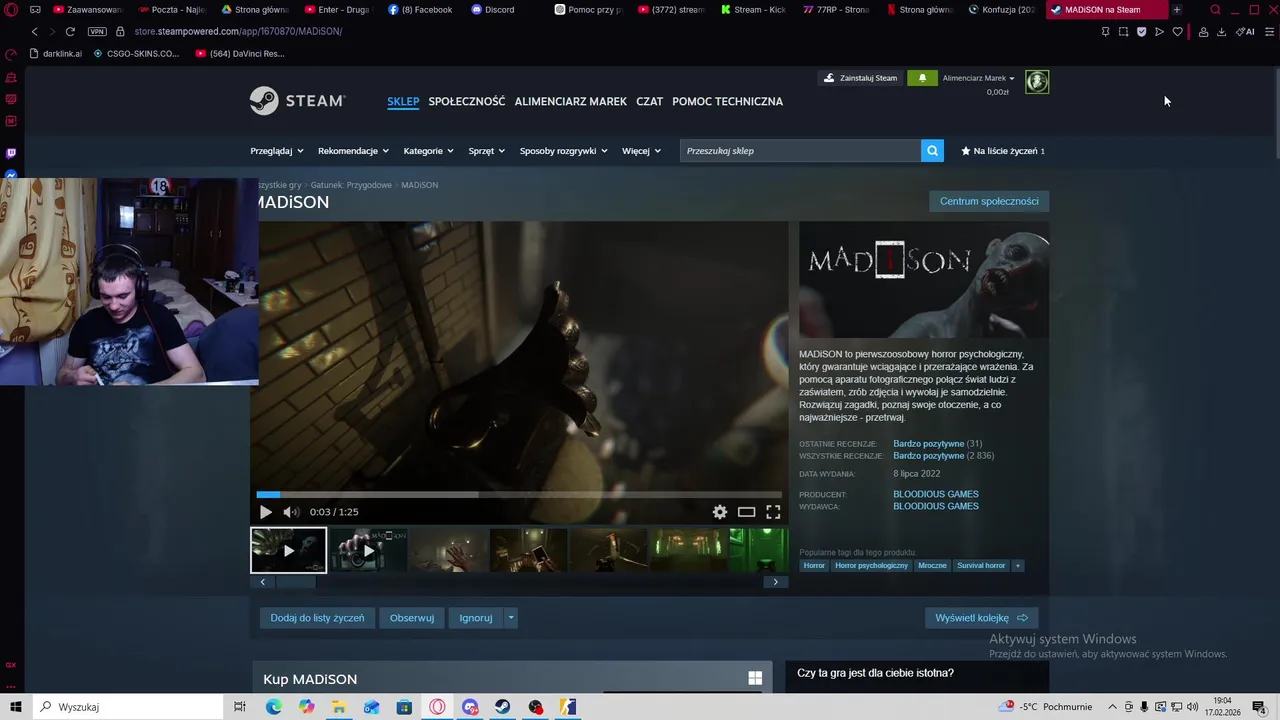Open the CZAT menu item
This screenshot has height=720, width=1280.
pyautogui.click(x=650, y=101)
